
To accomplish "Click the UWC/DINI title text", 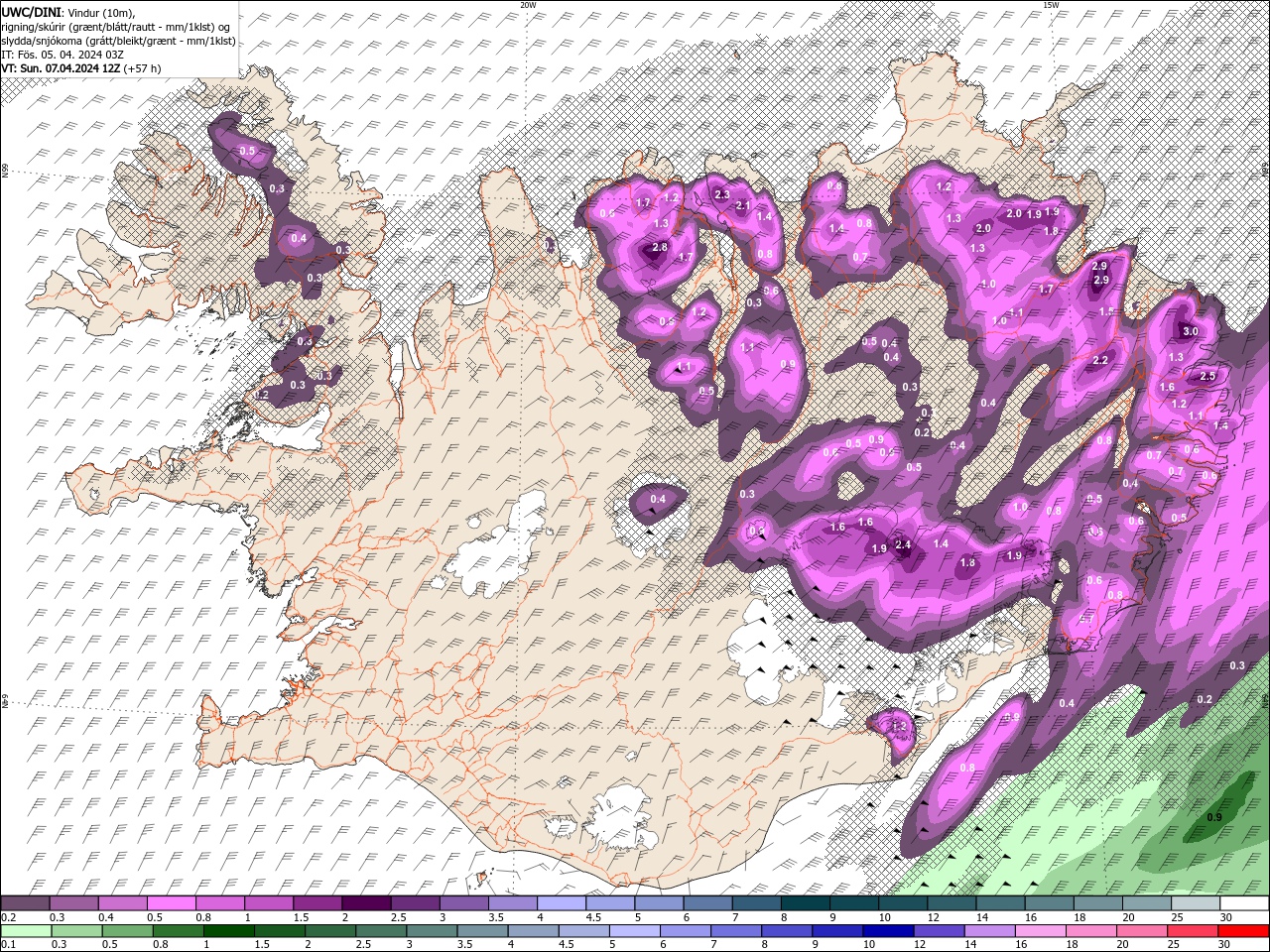I will 29,12.
